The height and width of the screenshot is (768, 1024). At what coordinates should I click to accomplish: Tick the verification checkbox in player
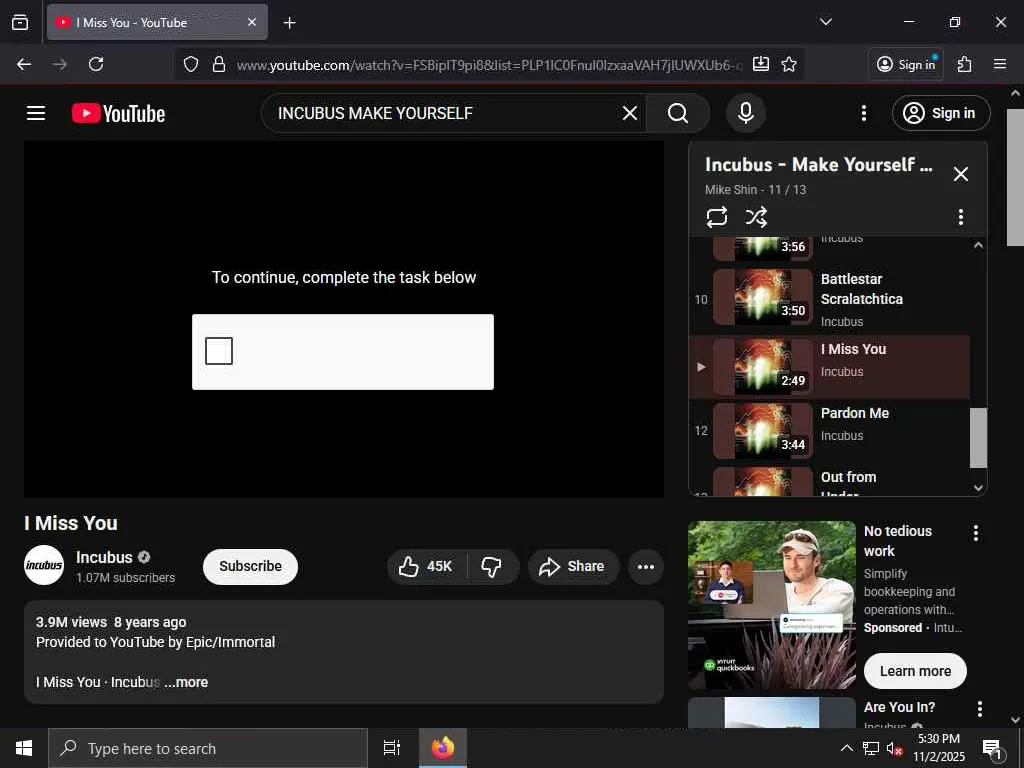(x=219, y=351)
